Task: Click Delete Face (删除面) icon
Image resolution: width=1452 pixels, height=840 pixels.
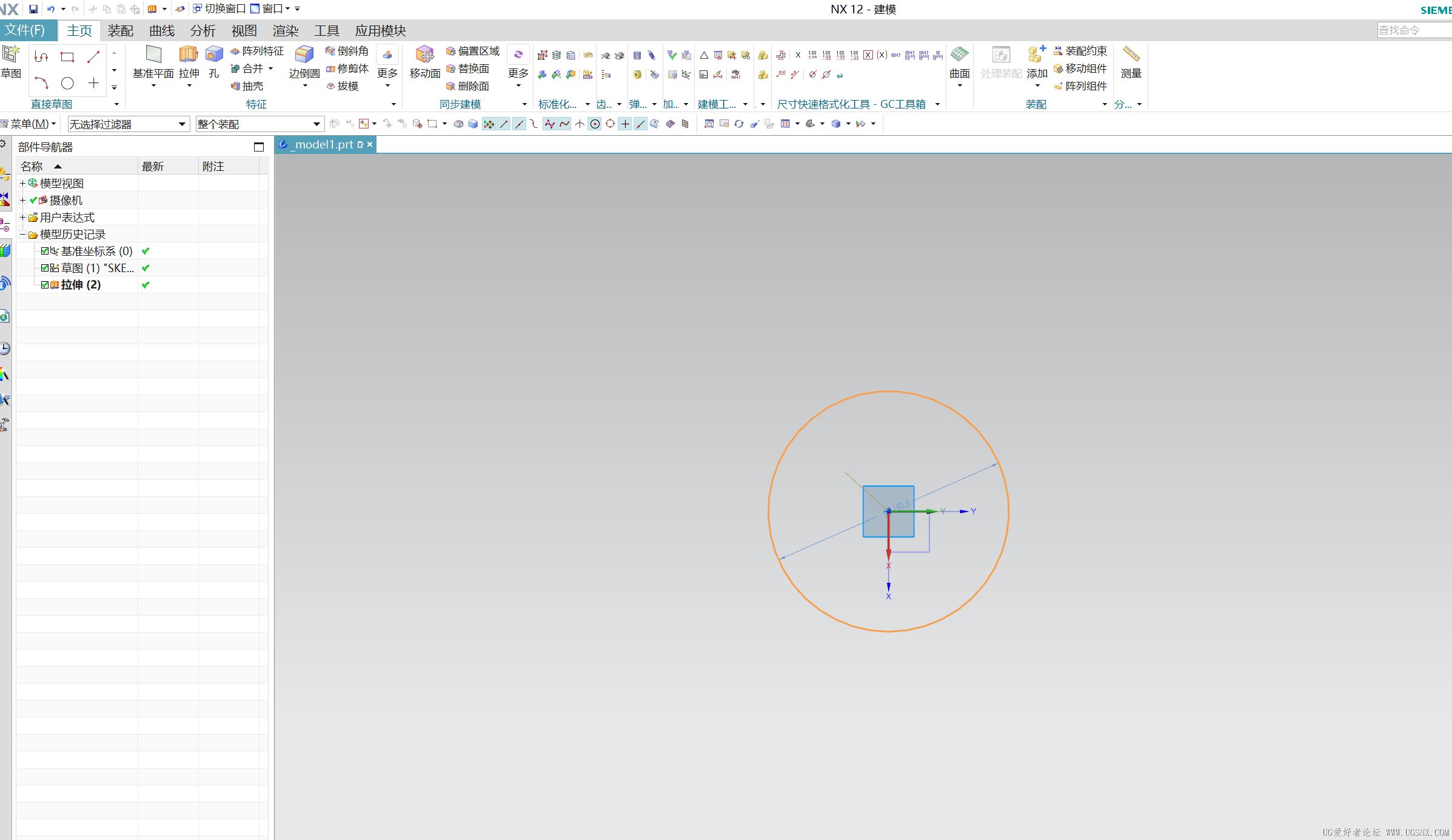Action: [451, 86]
